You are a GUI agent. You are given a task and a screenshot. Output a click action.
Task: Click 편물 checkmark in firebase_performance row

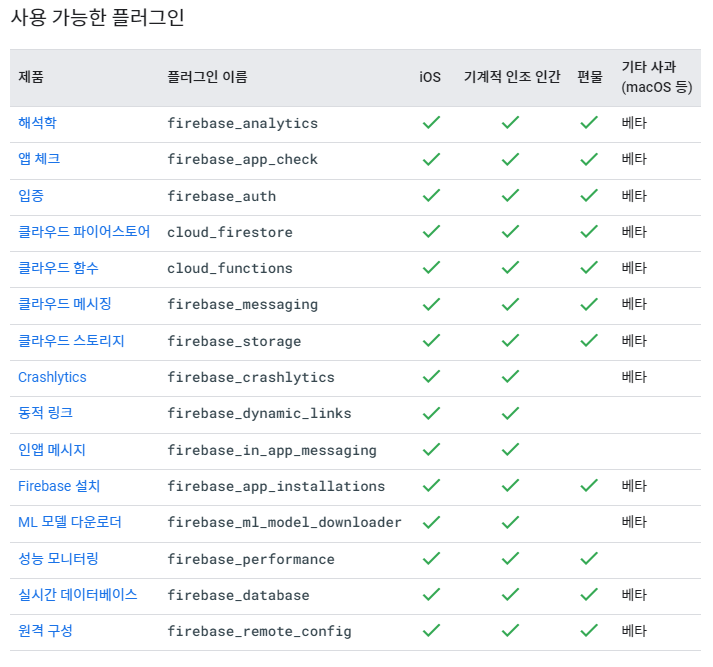point(589,558)
